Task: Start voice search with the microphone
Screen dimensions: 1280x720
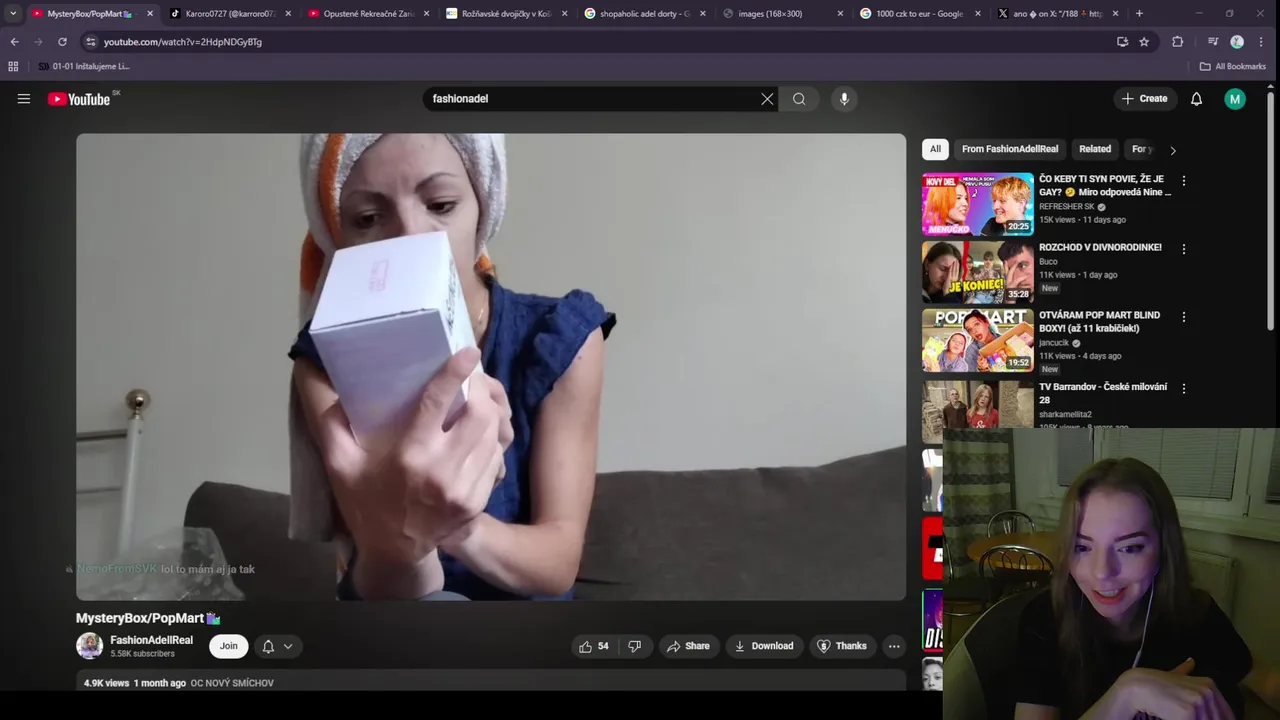Action: tap(844, 99)
